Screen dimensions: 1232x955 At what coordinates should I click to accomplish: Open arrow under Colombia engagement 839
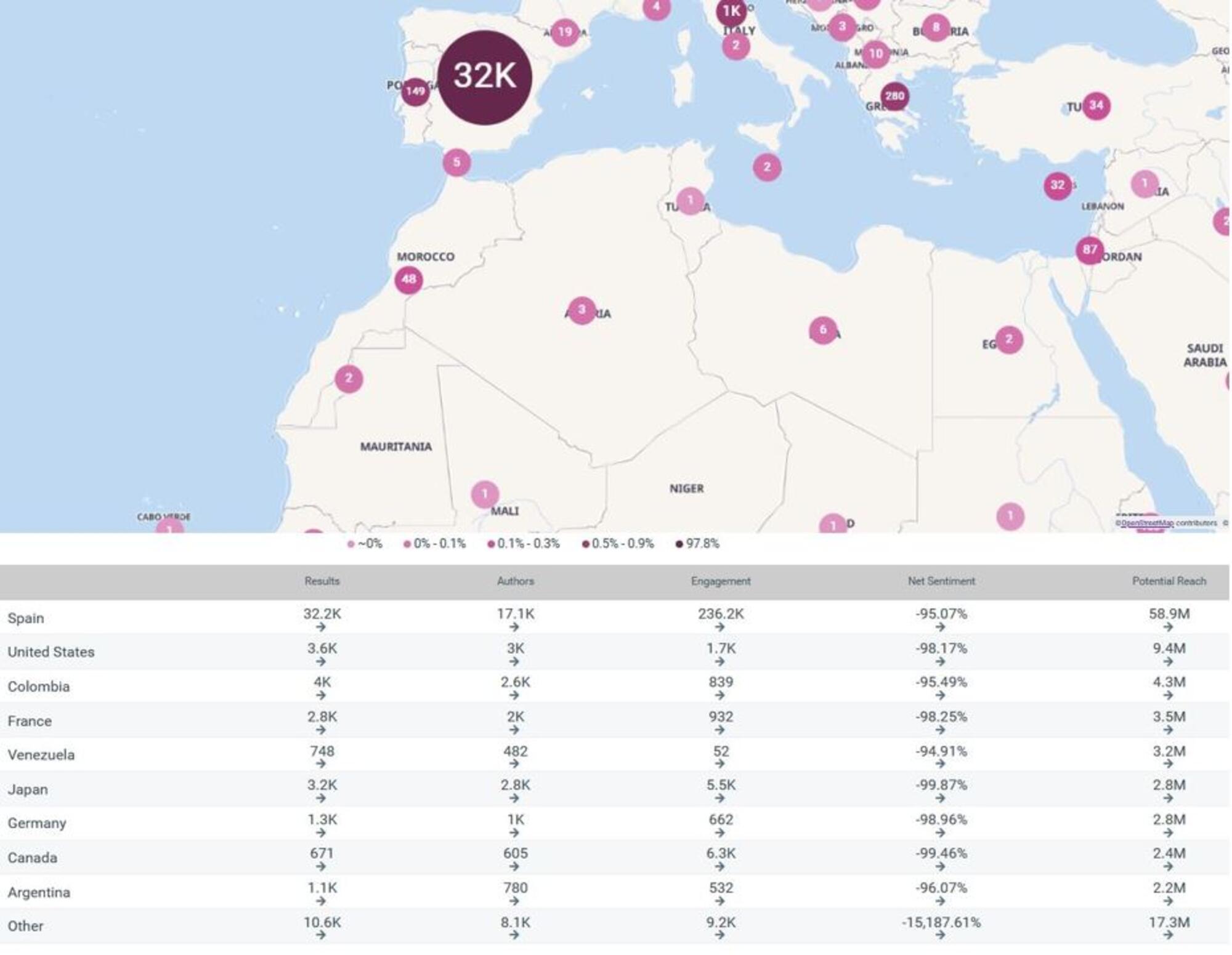[x=720, y=696]
